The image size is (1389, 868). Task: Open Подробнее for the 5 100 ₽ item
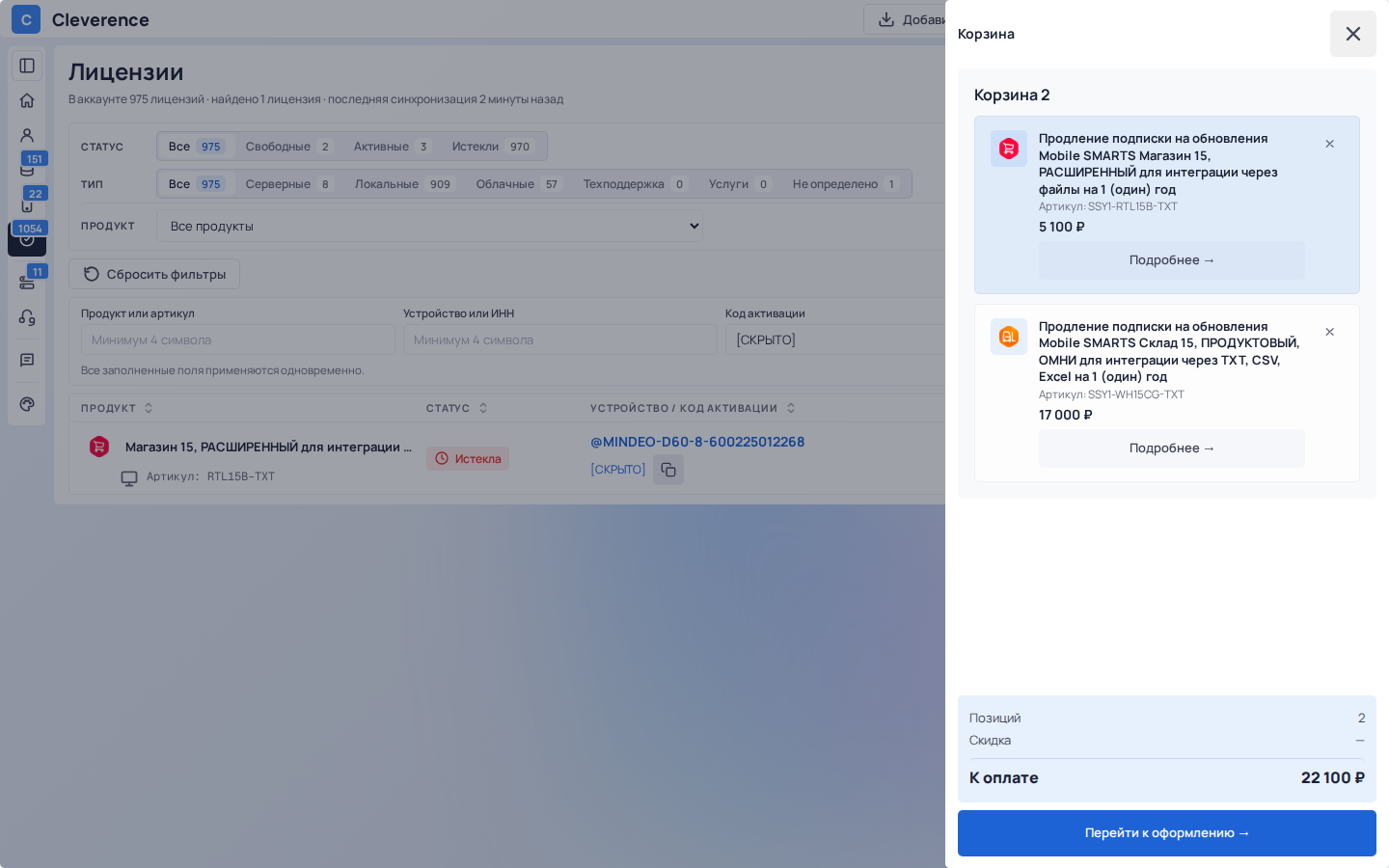pyautogui.click(x=1172, y=260)
